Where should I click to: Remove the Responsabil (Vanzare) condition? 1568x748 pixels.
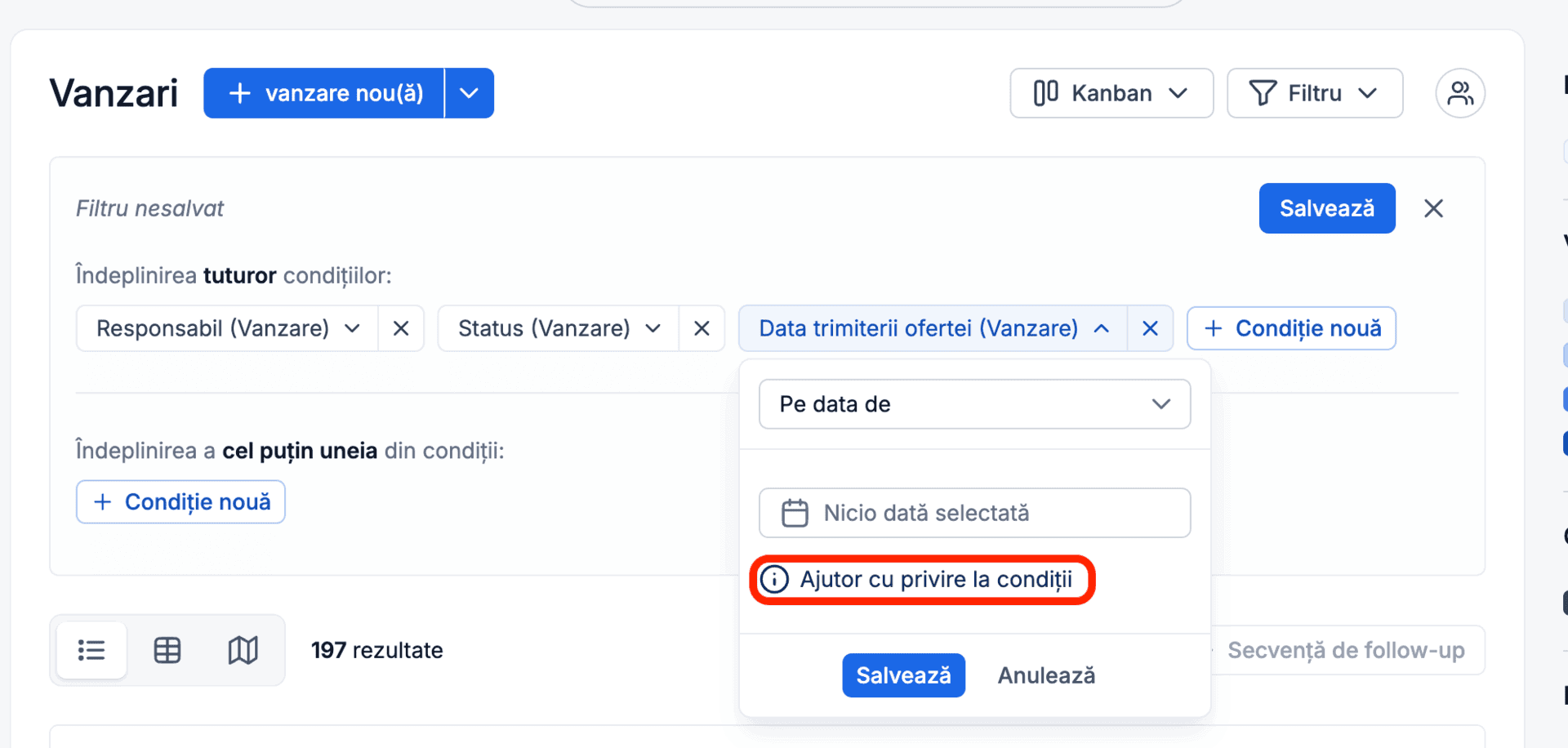pyautogui.click(x=401, y=328)
